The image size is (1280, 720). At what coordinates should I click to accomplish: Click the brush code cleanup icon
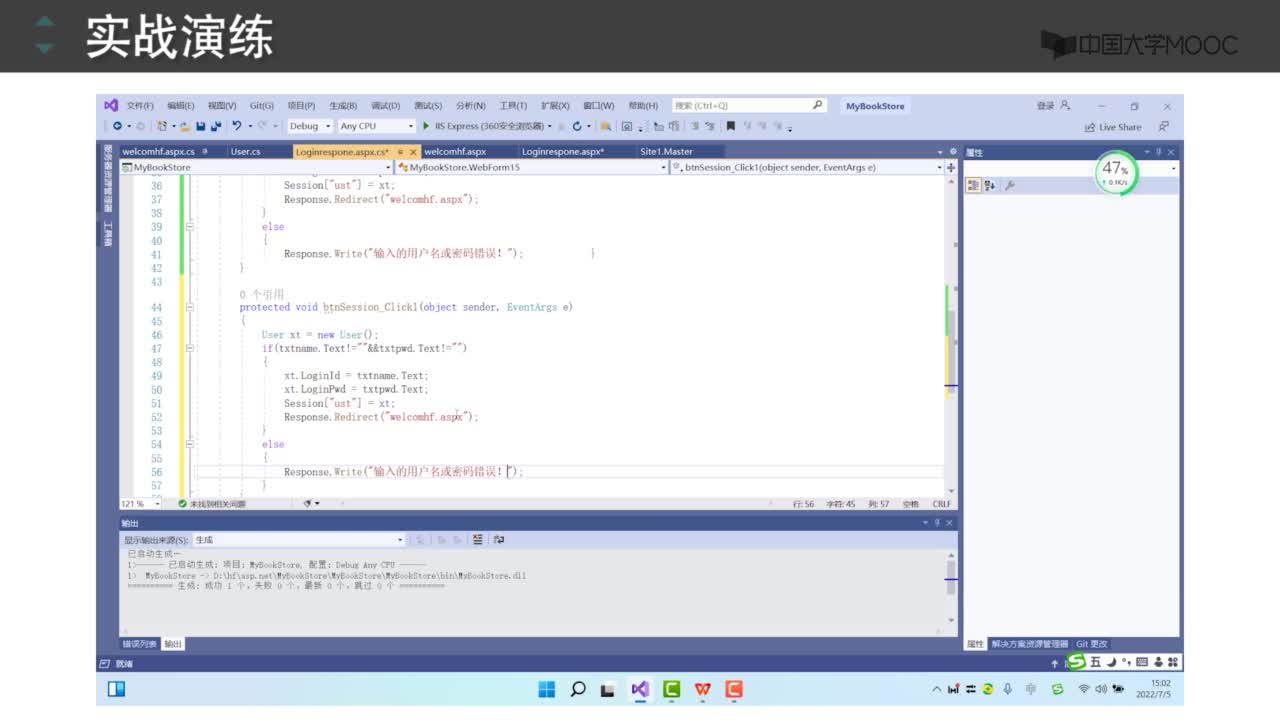click(308, 504)
